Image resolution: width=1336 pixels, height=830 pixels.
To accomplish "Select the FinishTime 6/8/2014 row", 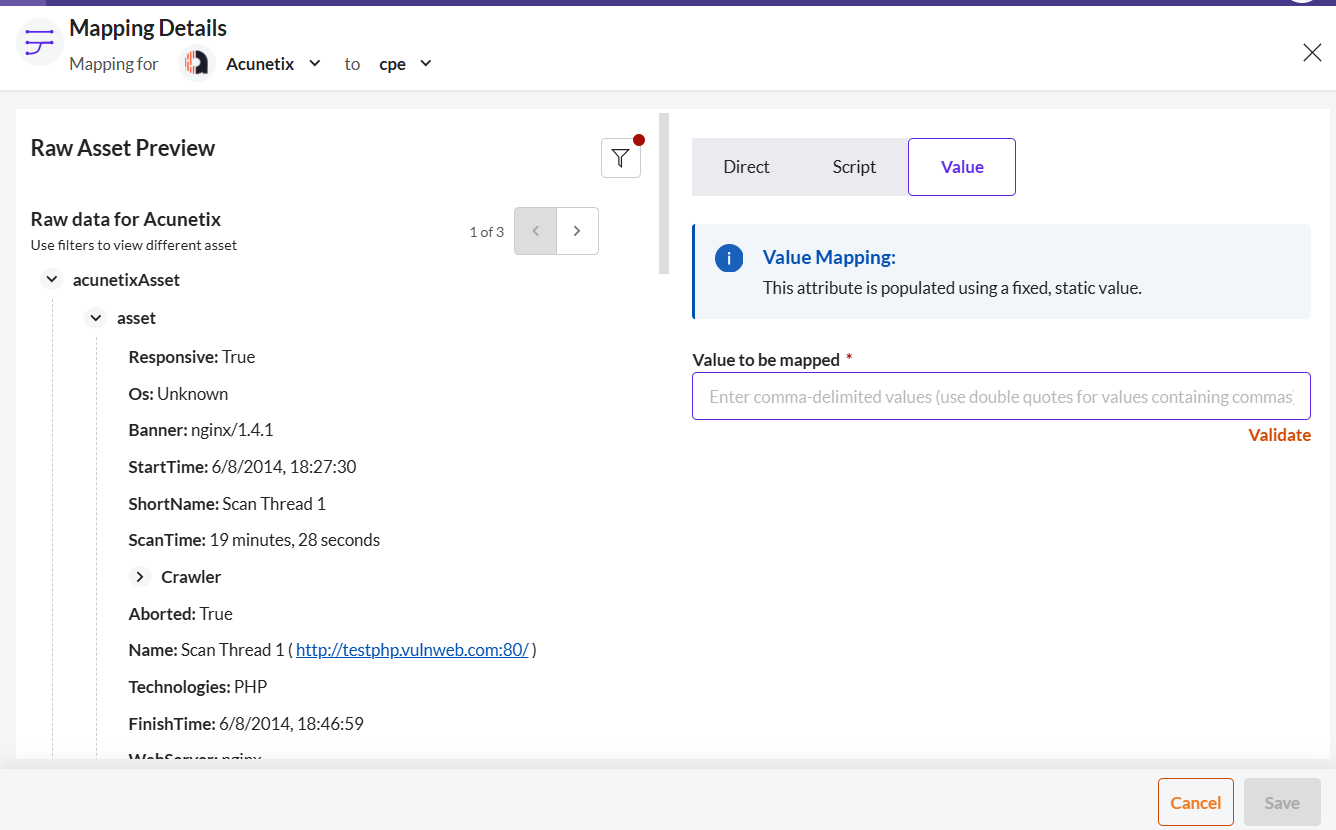I will (x=246, y=724).
